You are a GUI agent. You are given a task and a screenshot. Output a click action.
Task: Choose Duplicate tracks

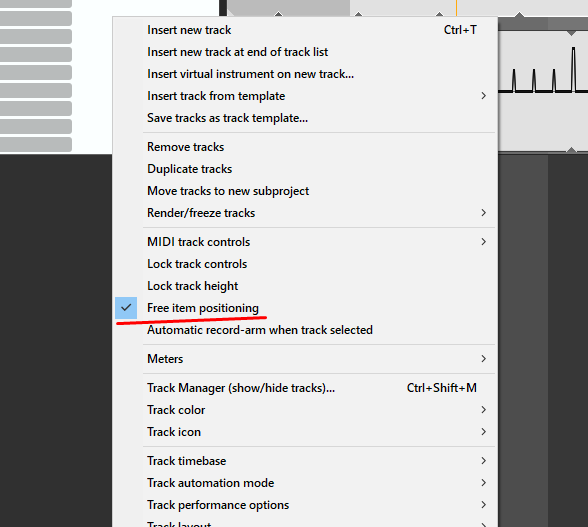pos(305,169)
